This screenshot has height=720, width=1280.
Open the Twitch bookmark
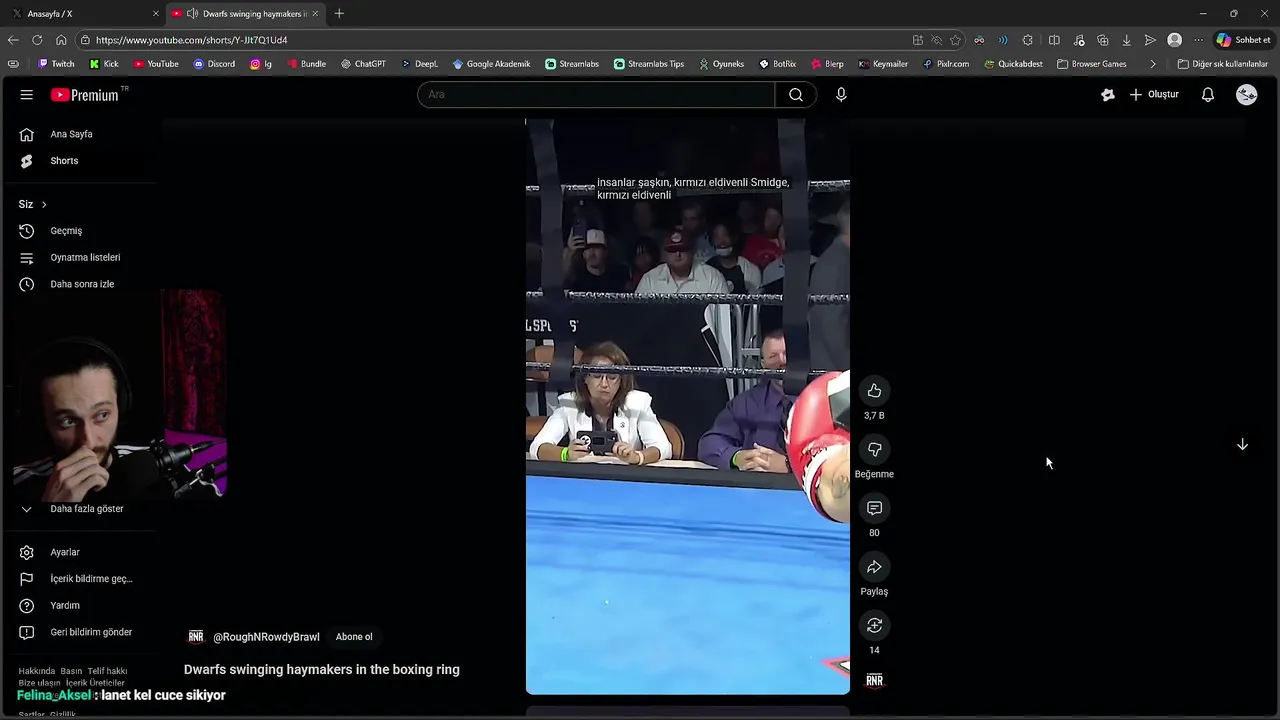(56, 64)
